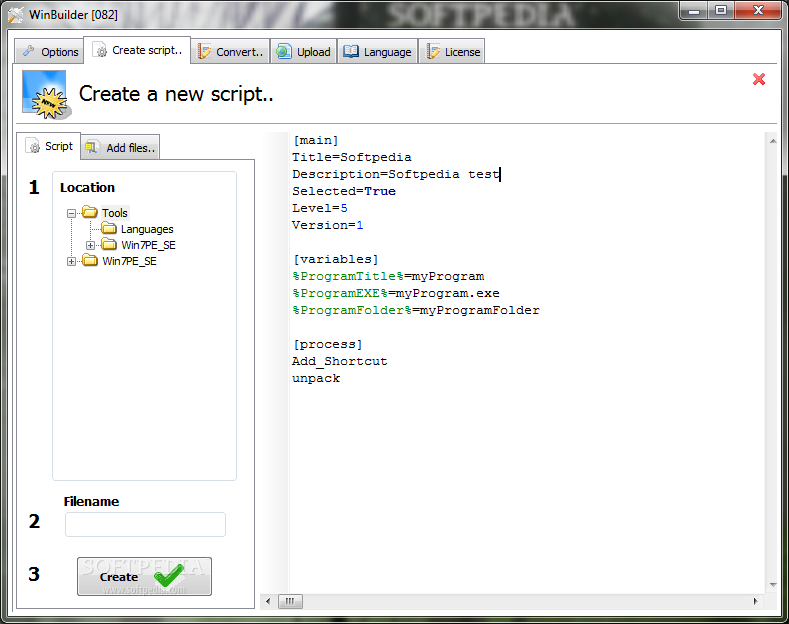Screen dimensions: 789x624
Task: Switch to the Add files.. sub-tab
Action: coord(120,147)
